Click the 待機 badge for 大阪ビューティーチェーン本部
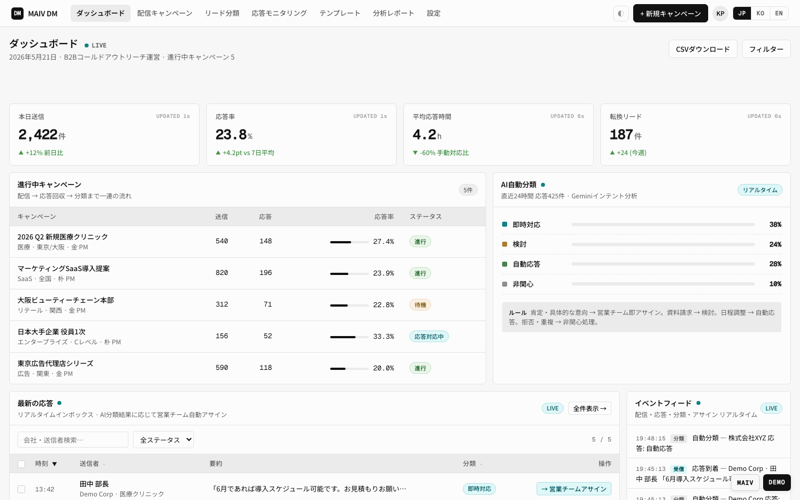 click(x=420, y=305)
